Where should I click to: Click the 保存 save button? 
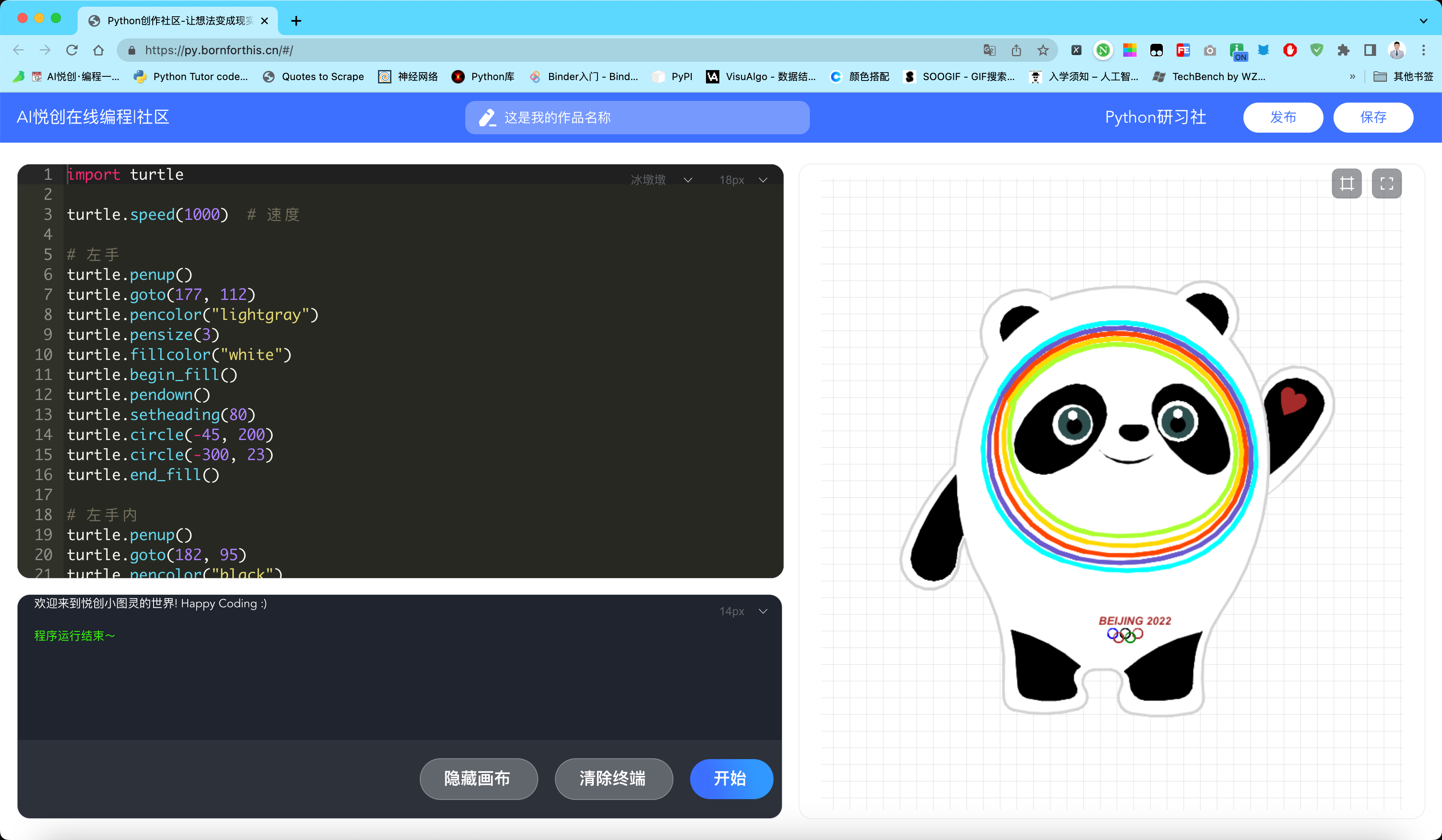1373,118
